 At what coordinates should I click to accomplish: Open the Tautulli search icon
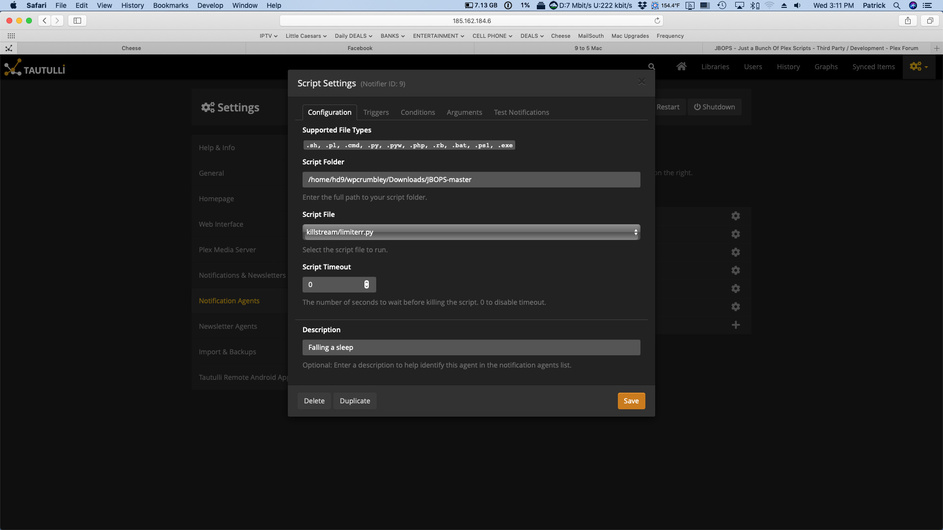pyautogui.click(x=651, y=67)
